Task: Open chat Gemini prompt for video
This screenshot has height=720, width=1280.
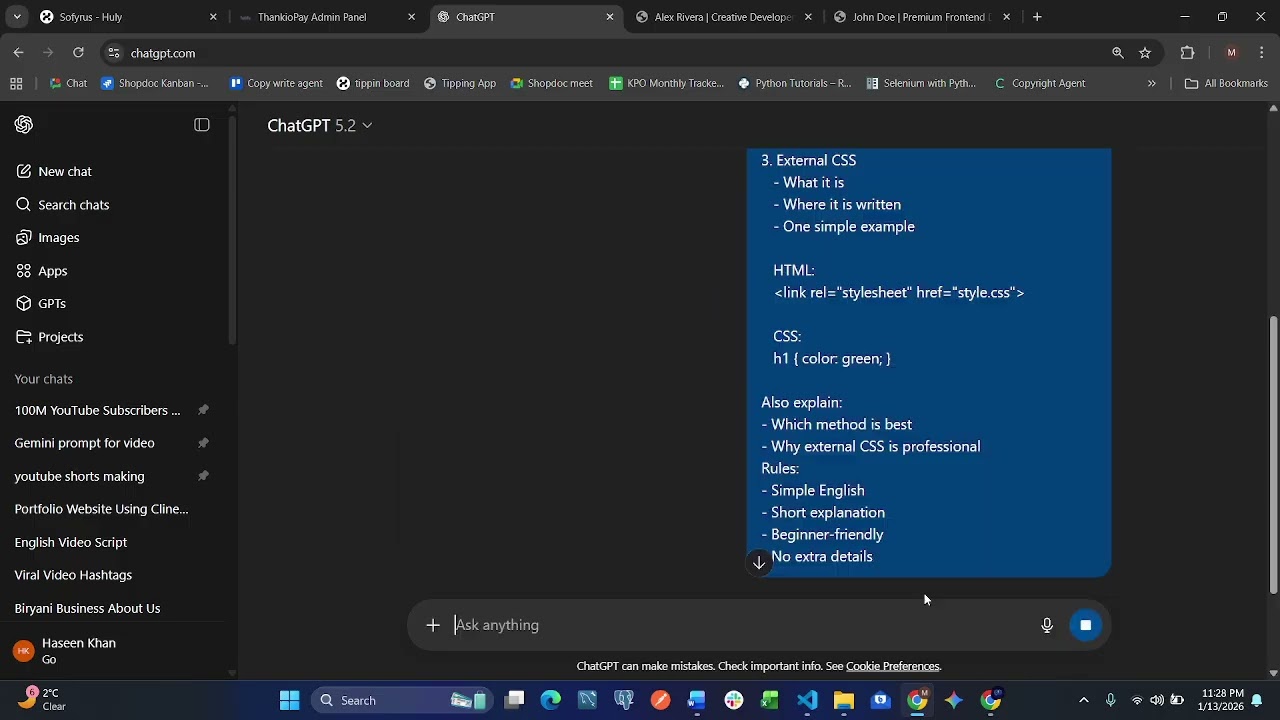Action: point(84,443)
